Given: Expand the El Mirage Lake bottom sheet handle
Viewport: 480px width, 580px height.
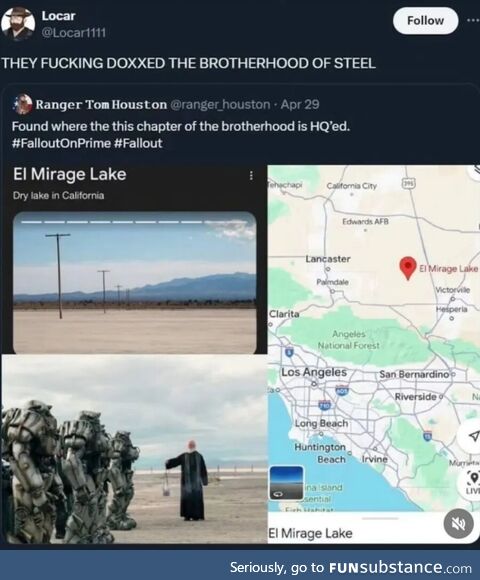Looking at the screenshot, I should (380, 518).
